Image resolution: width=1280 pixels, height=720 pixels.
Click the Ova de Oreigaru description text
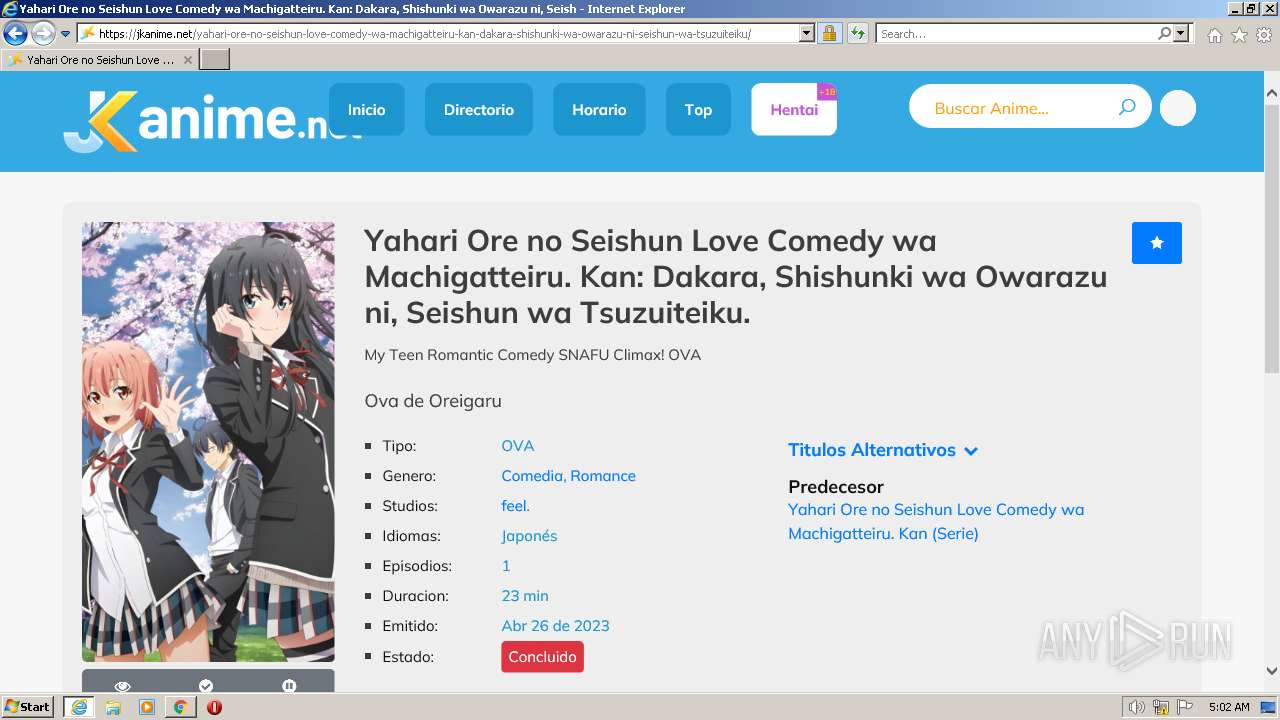(433, 401)
